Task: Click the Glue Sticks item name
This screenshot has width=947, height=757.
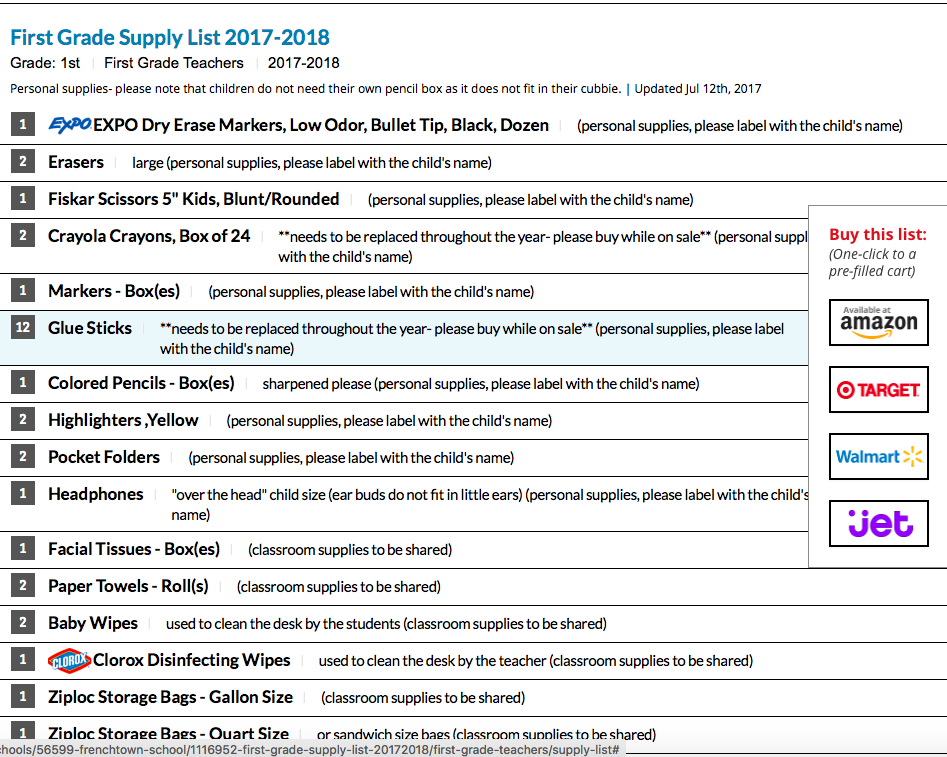Action: pyautogui.click(x=90, y=327)
